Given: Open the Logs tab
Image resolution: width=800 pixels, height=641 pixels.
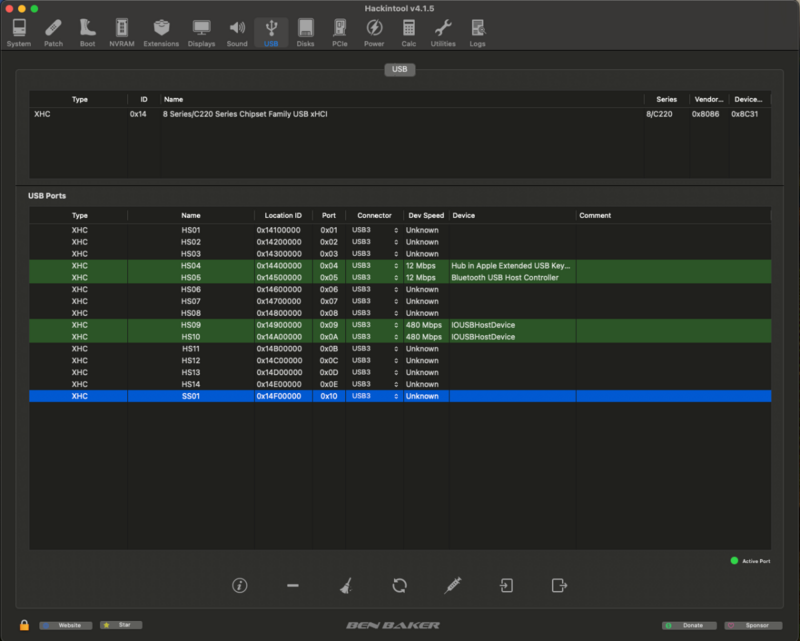Looking at the screenshot, I should coord(477,32).
